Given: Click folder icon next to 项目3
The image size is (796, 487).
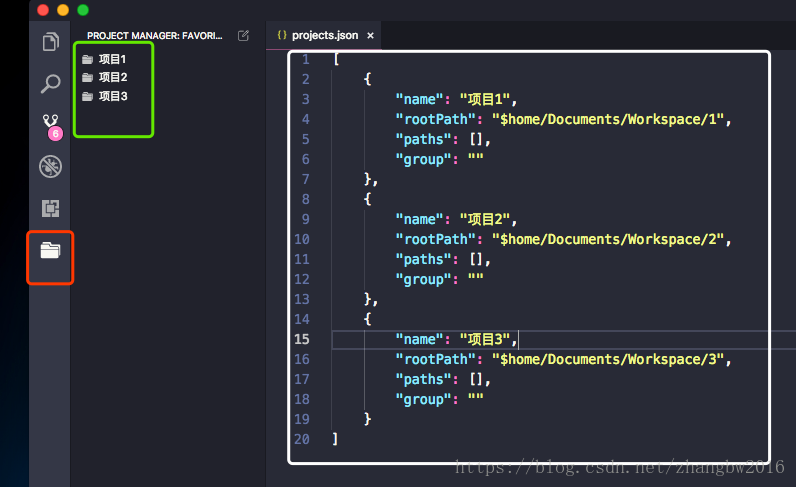Looking at the screenshot, I should coord(87,96).
